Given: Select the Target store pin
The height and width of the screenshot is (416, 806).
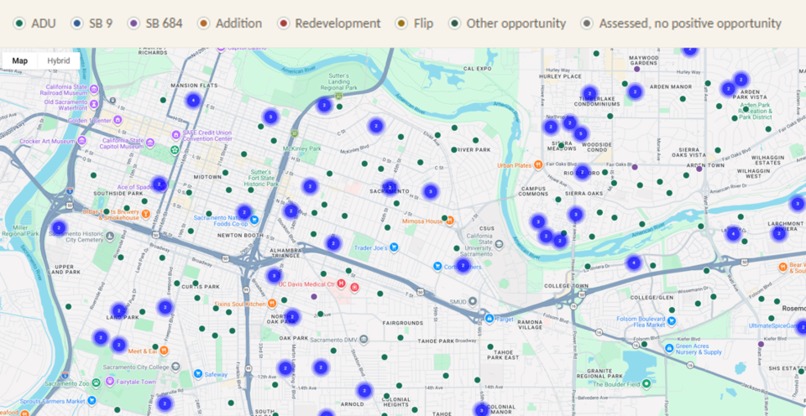Looking at the screenshot, I should pos(489,318).
